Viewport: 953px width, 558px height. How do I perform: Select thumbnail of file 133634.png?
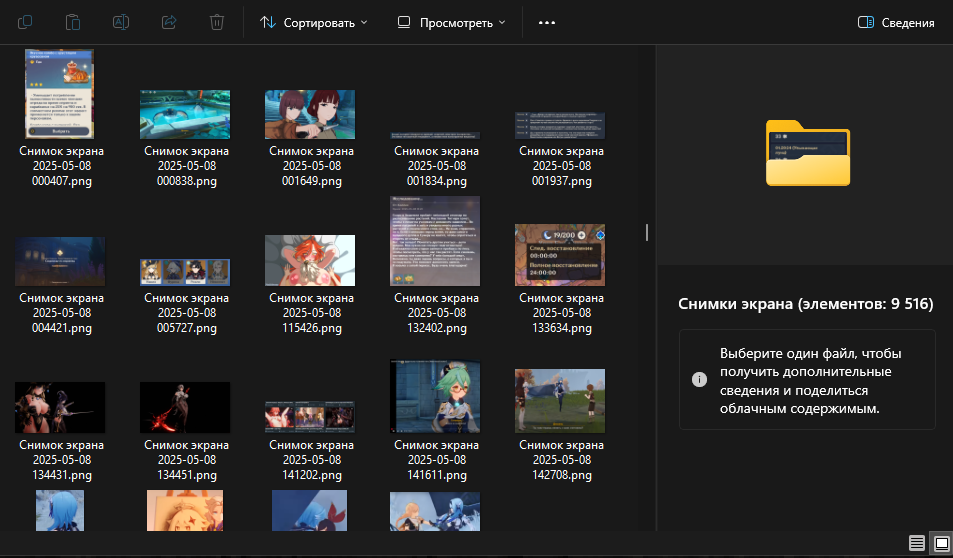click(560, 255)
